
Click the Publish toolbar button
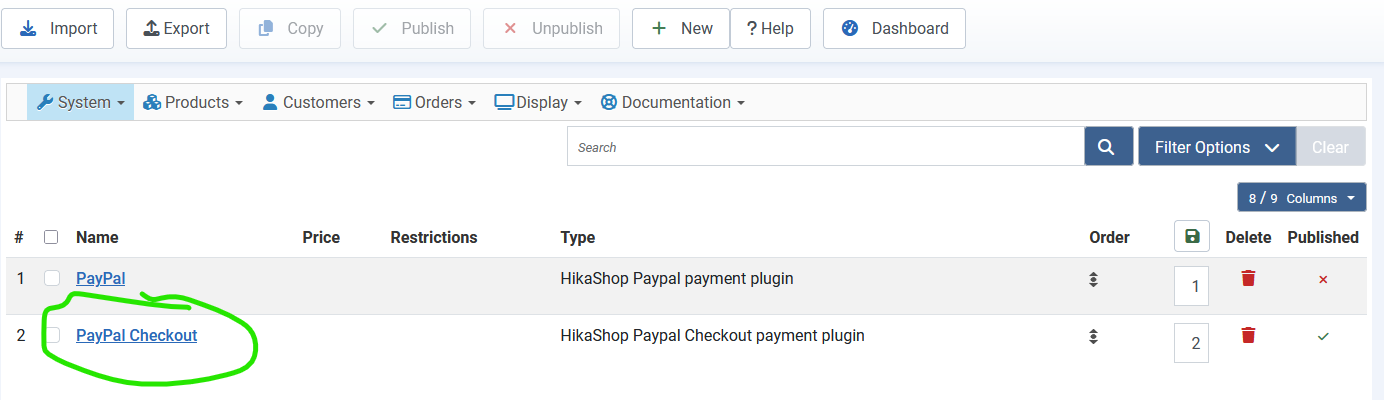412,28
